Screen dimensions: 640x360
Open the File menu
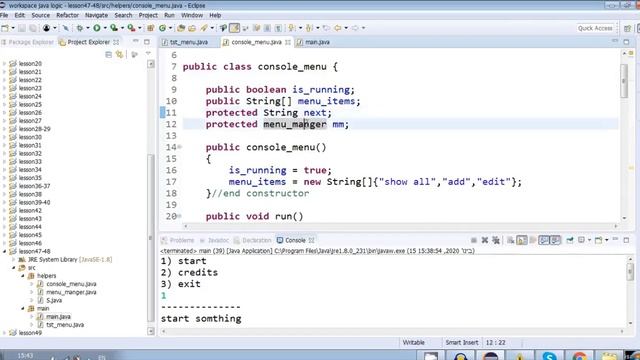point(4,15)
